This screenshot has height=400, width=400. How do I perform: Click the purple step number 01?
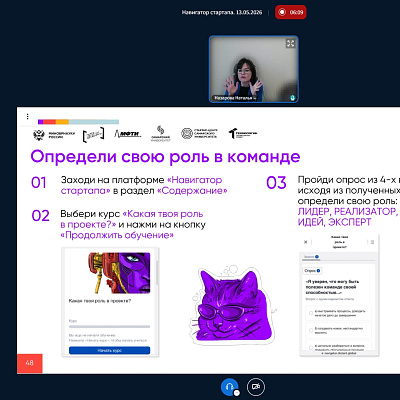[39, 183]
